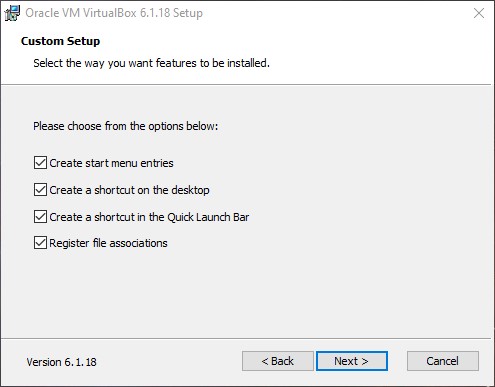Click the 'Select the way you want features' subtitle
The height and width of the screenshot is (387, 495).
151,63
